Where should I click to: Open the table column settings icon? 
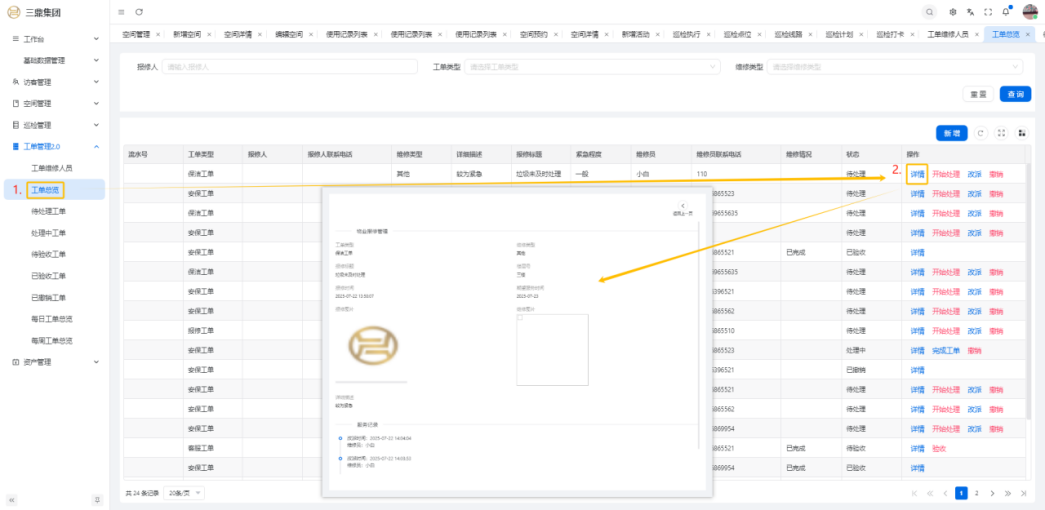click(x=1022, y=132)
